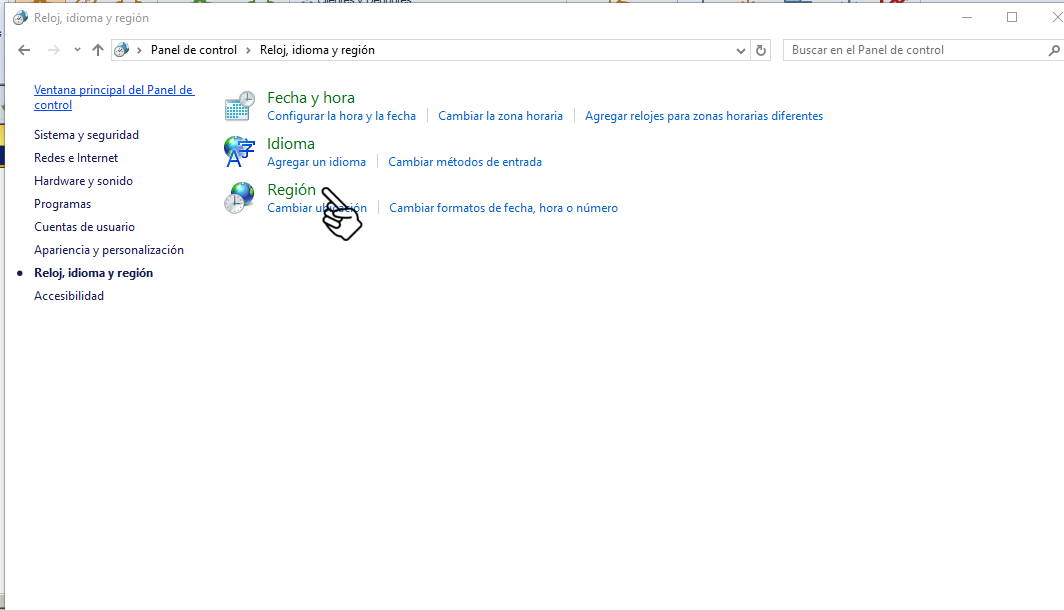
Task: Open the Fecha y hora calendar icon
Action: click(239, 105)
